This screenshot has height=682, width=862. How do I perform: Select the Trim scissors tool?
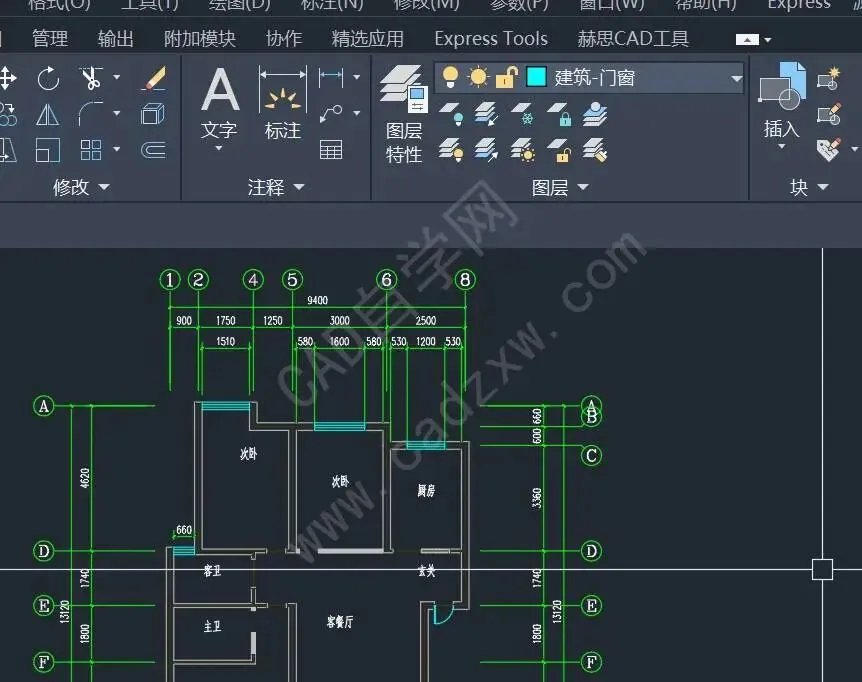(91, 78)
